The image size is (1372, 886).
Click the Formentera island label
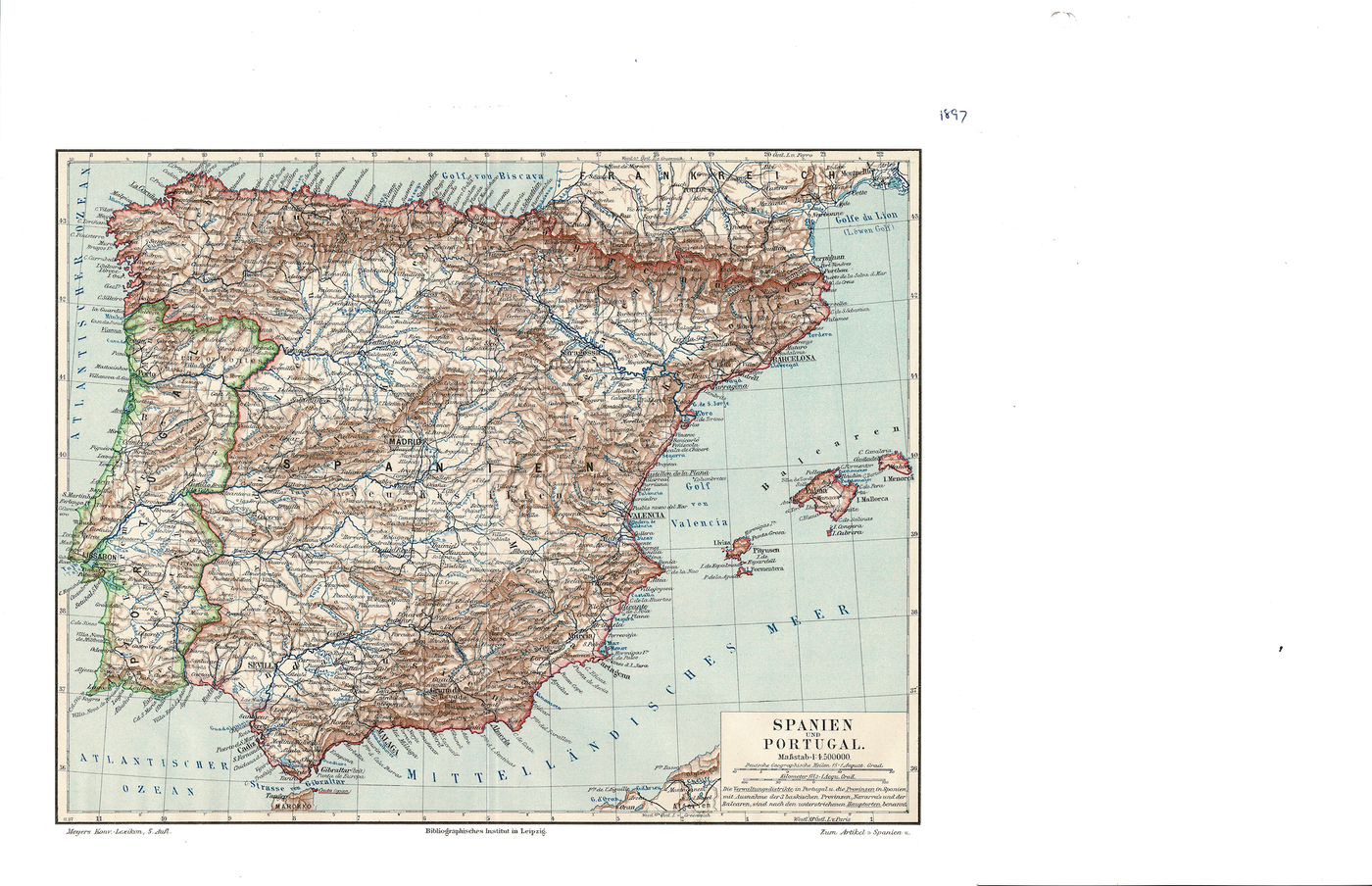(x=769, y=569)
